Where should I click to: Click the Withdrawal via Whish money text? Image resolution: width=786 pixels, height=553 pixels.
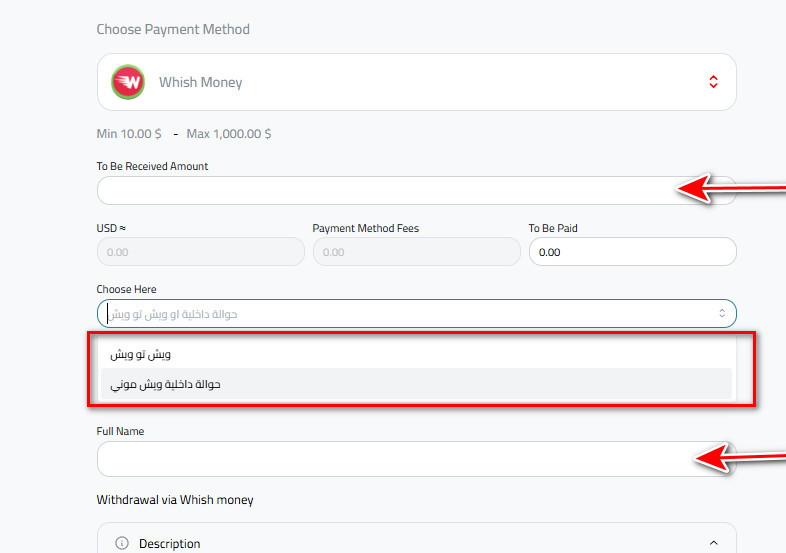tap(175, 500)
